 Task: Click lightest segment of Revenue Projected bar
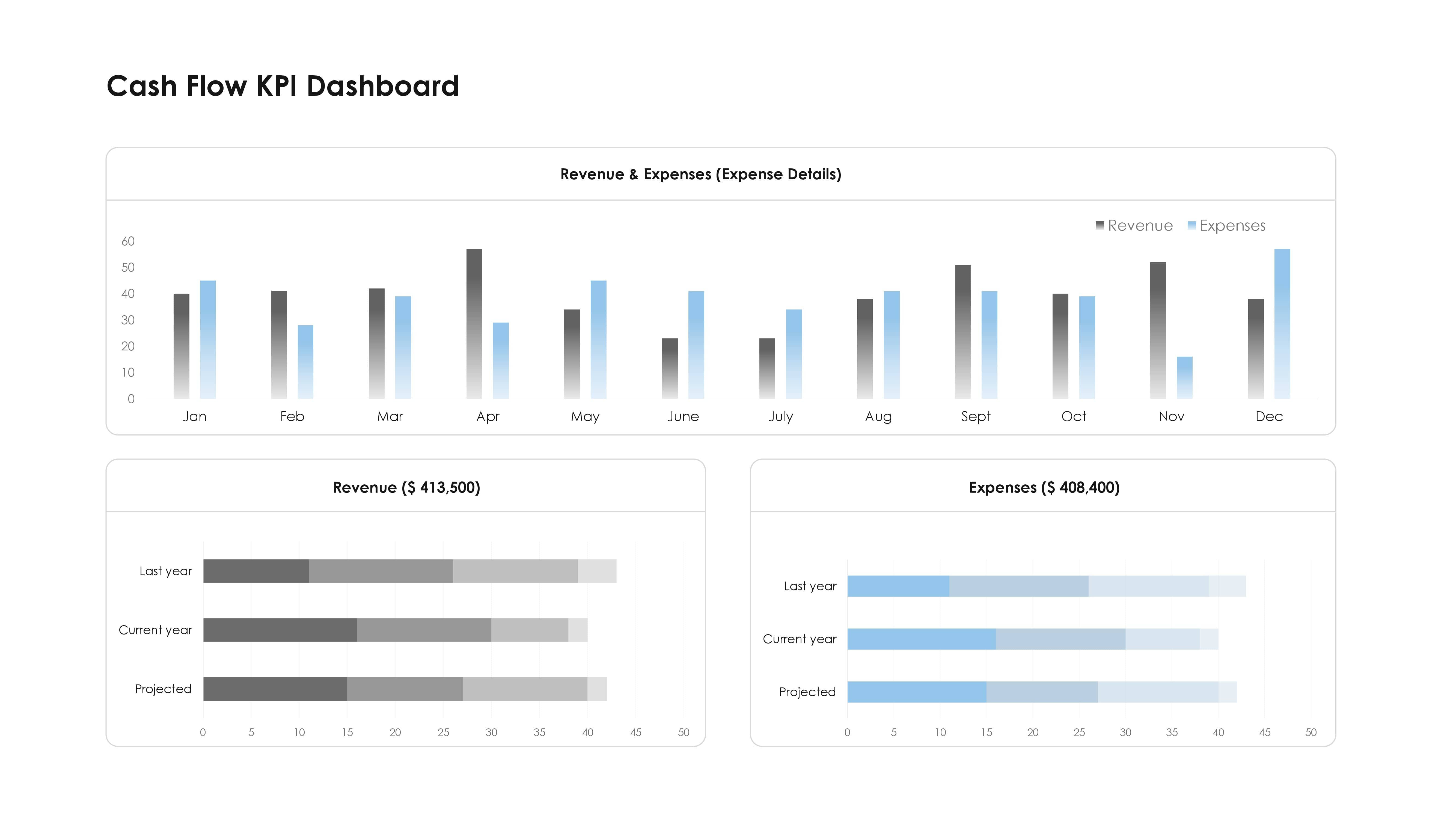[x=597, y=689]
